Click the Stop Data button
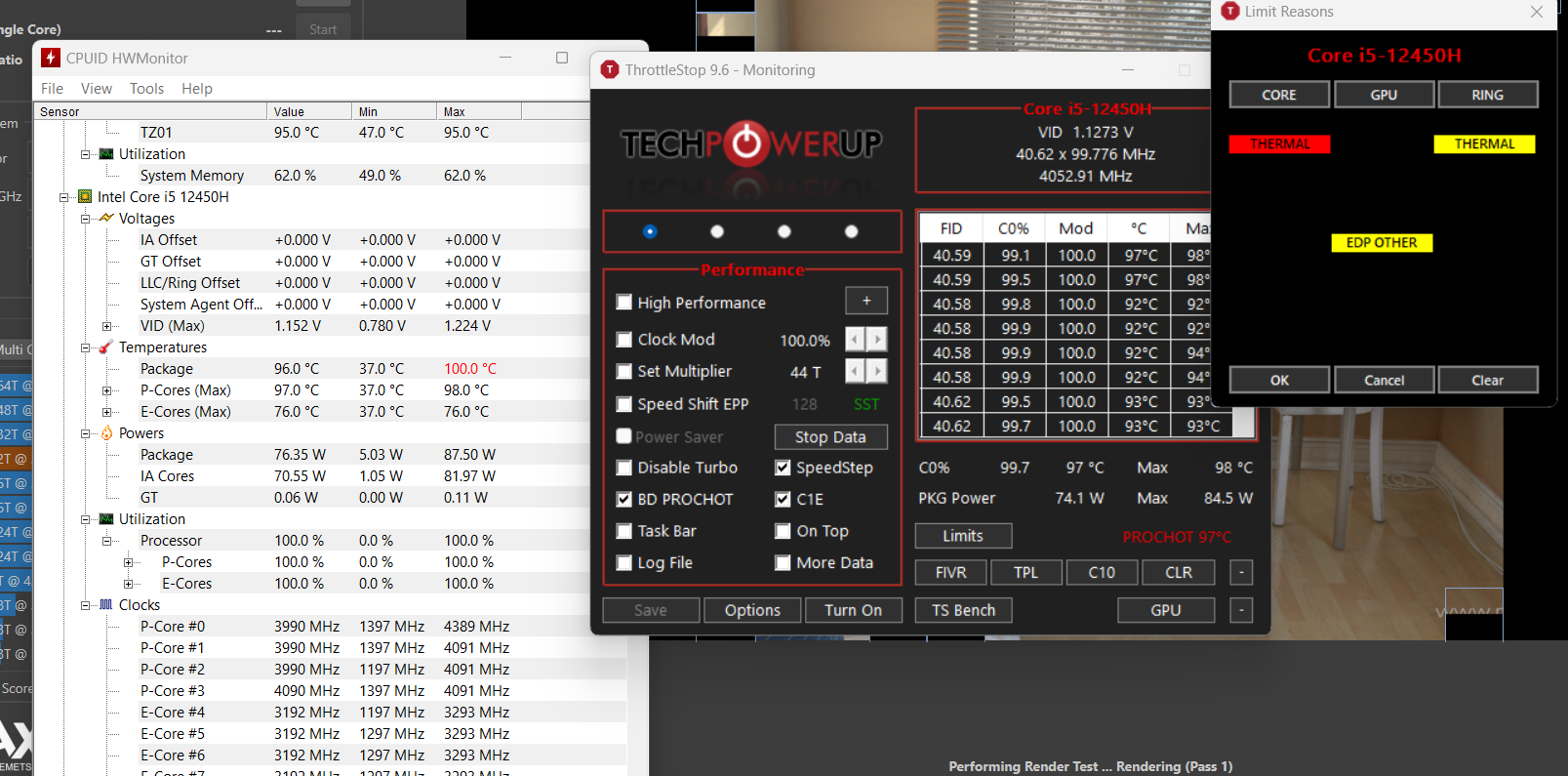Image resolution: width=1568 pixels, height=776 pixels. click(830, 437)
